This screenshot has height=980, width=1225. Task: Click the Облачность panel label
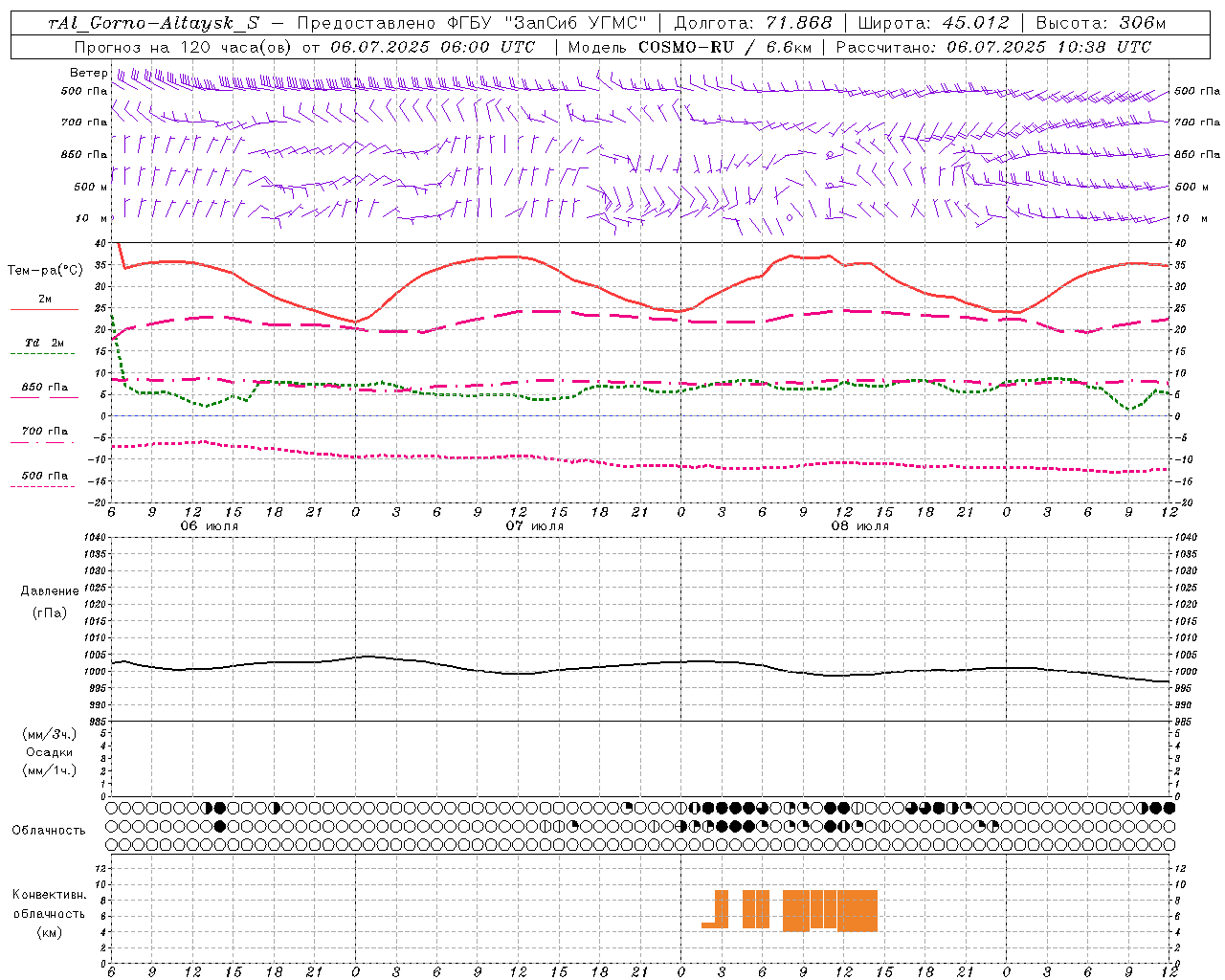tap(49, 830)
